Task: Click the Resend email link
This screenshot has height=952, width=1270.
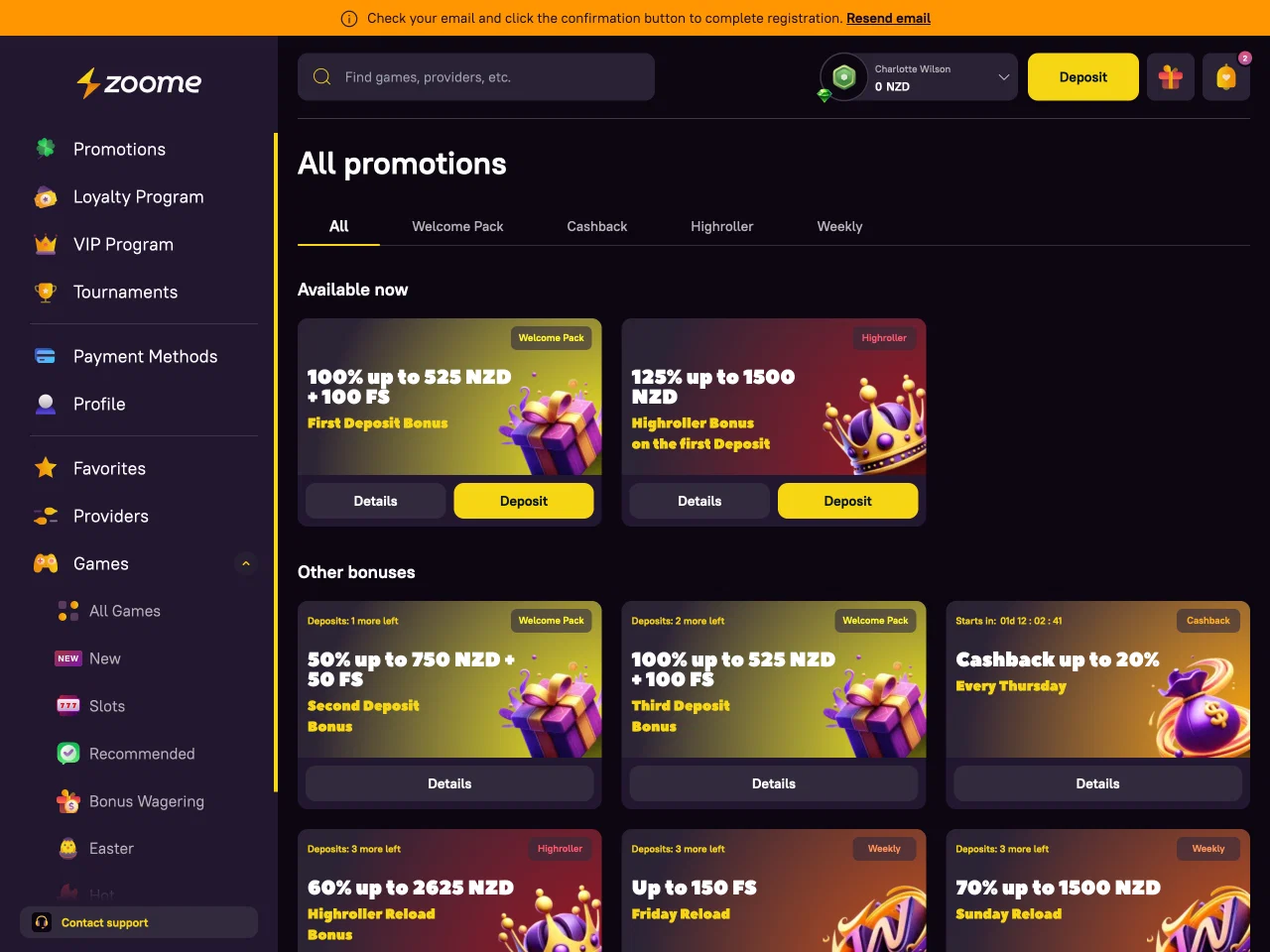Action: coord(888,18)
